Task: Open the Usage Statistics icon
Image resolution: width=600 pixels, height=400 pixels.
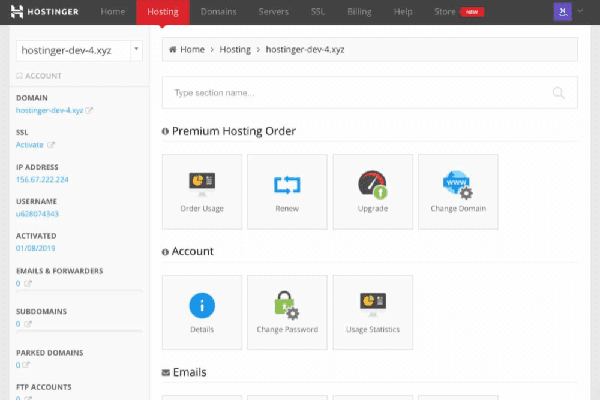Action: [372, 305]
